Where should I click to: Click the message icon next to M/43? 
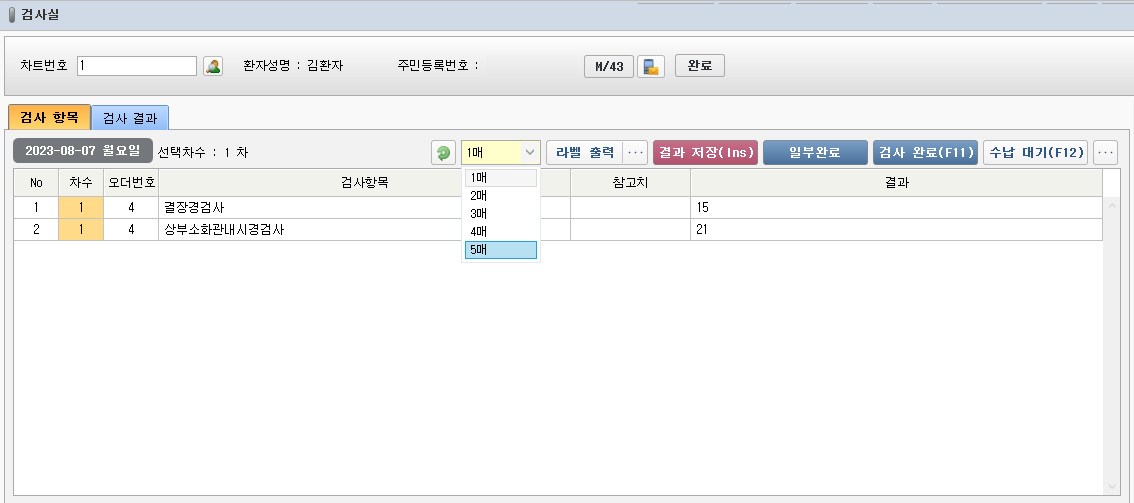[x=651, y=67]
